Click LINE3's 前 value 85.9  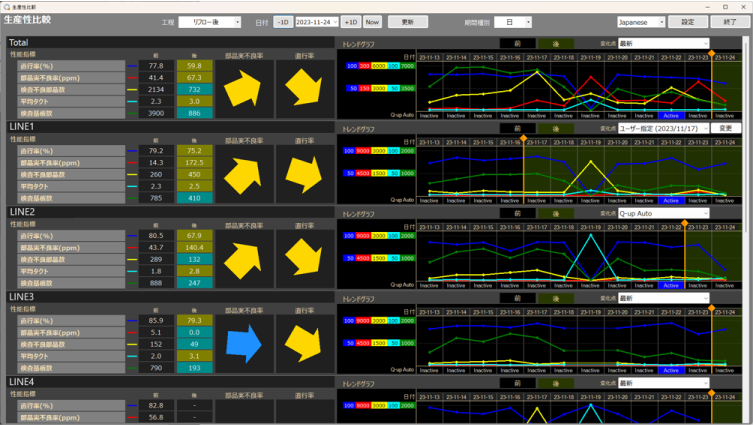[x=156, y=320]
